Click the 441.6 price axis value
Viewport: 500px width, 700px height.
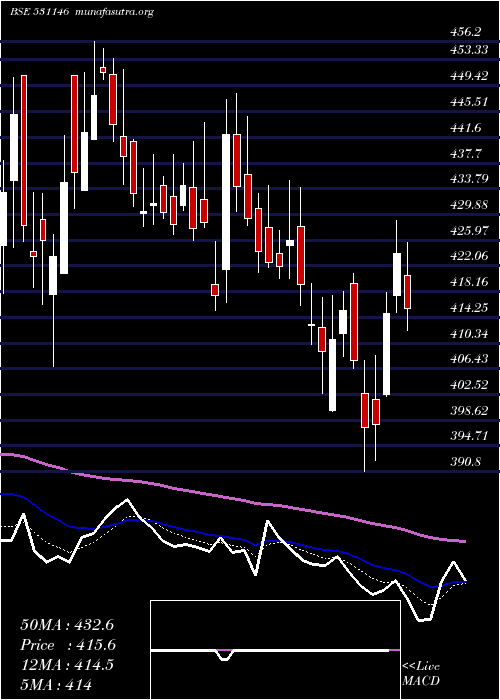point(466,128)
